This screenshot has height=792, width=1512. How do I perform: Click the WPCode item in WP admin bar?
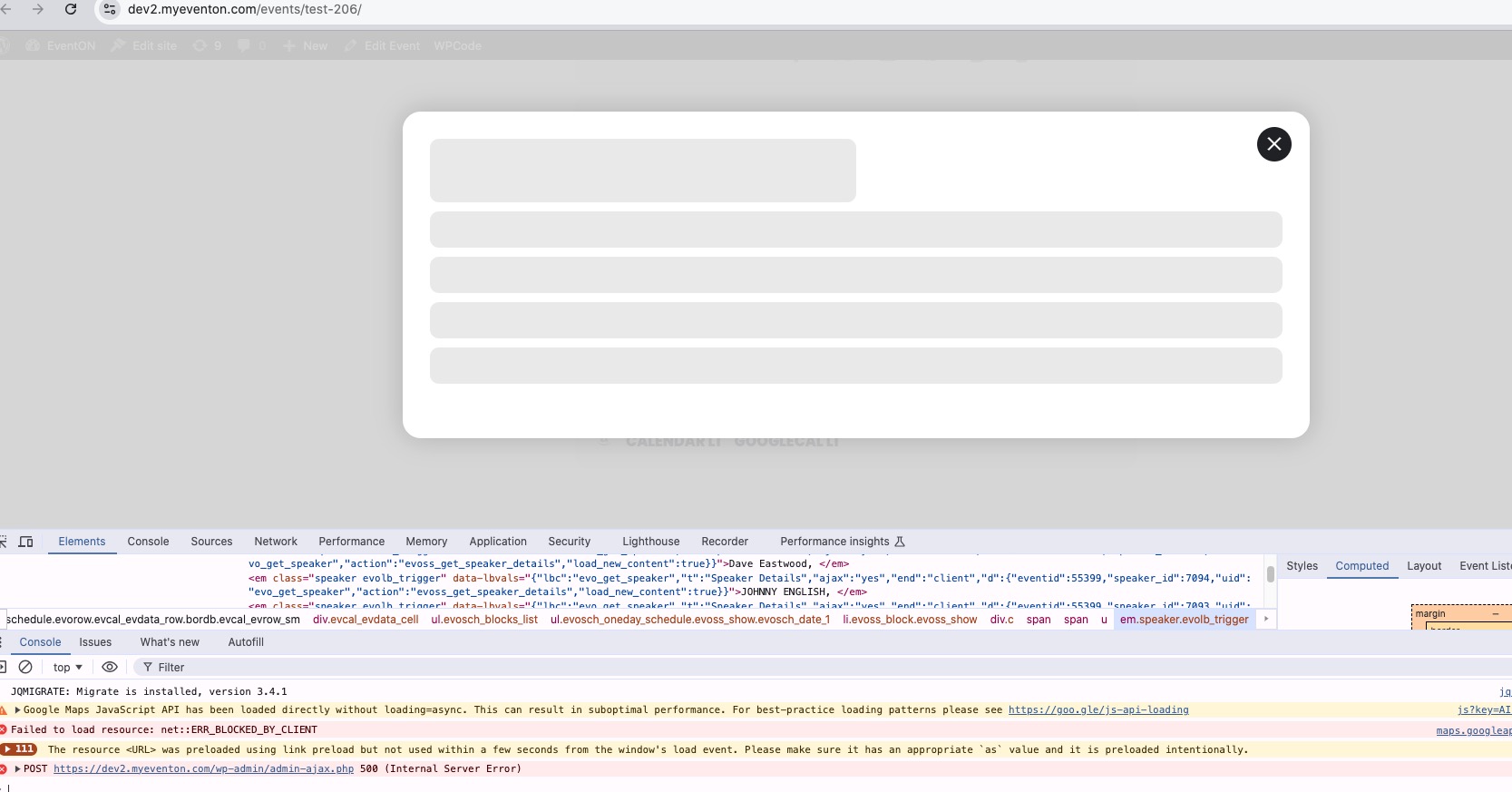tap(457, 45)
